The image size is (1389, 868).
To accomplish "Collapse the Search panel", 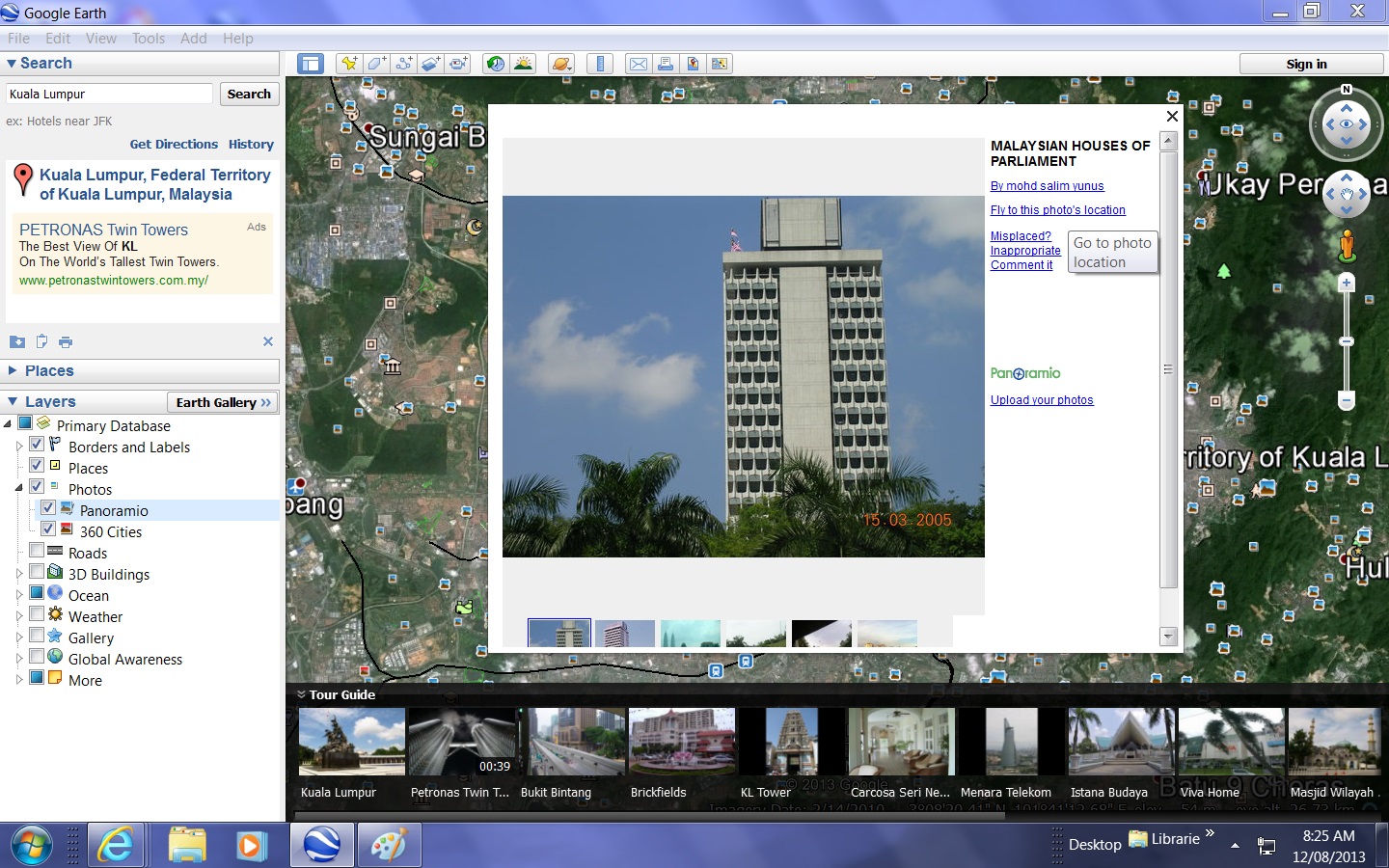I will (x=12, y=64).
